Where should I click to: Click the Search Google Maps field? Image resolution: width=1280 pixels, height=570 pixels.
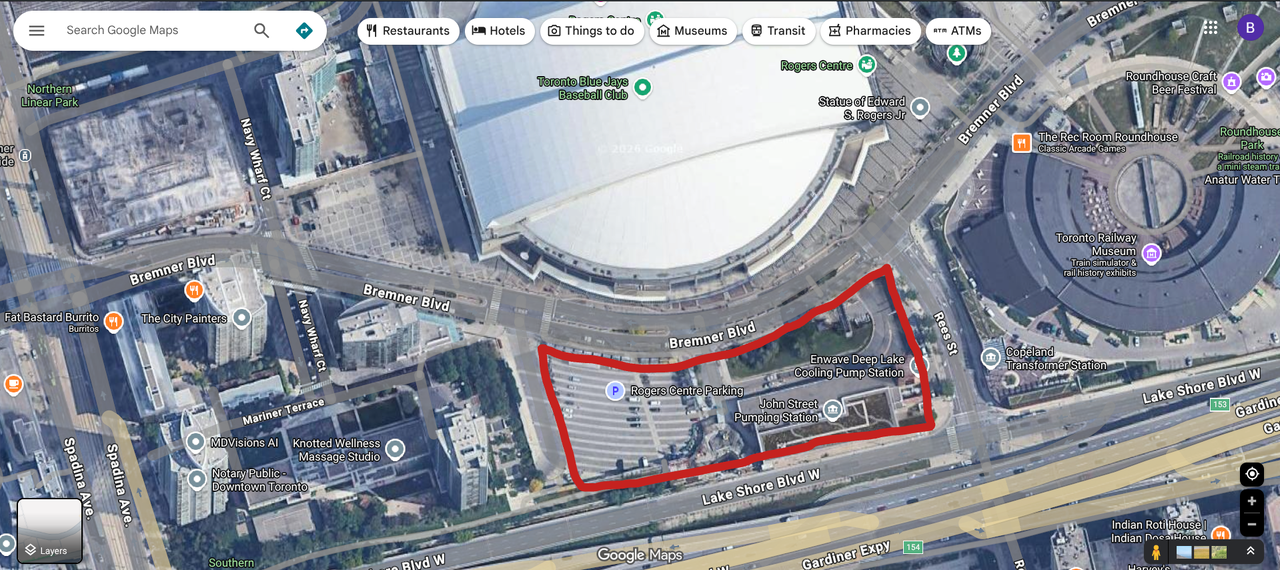click(x=150, y=30)
